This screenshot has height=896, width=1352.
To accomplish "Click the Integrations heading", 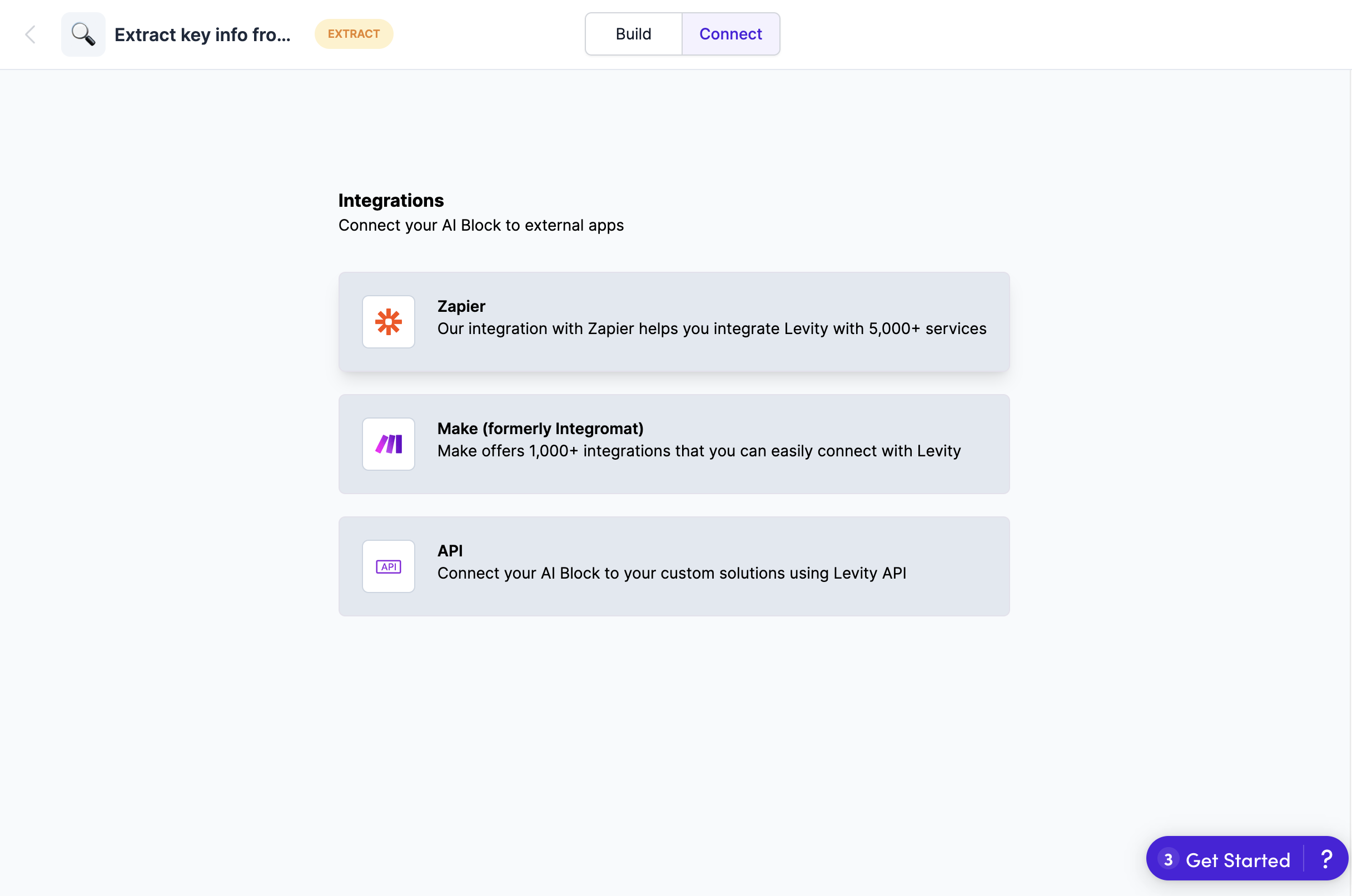I will (x=391, y=200).
